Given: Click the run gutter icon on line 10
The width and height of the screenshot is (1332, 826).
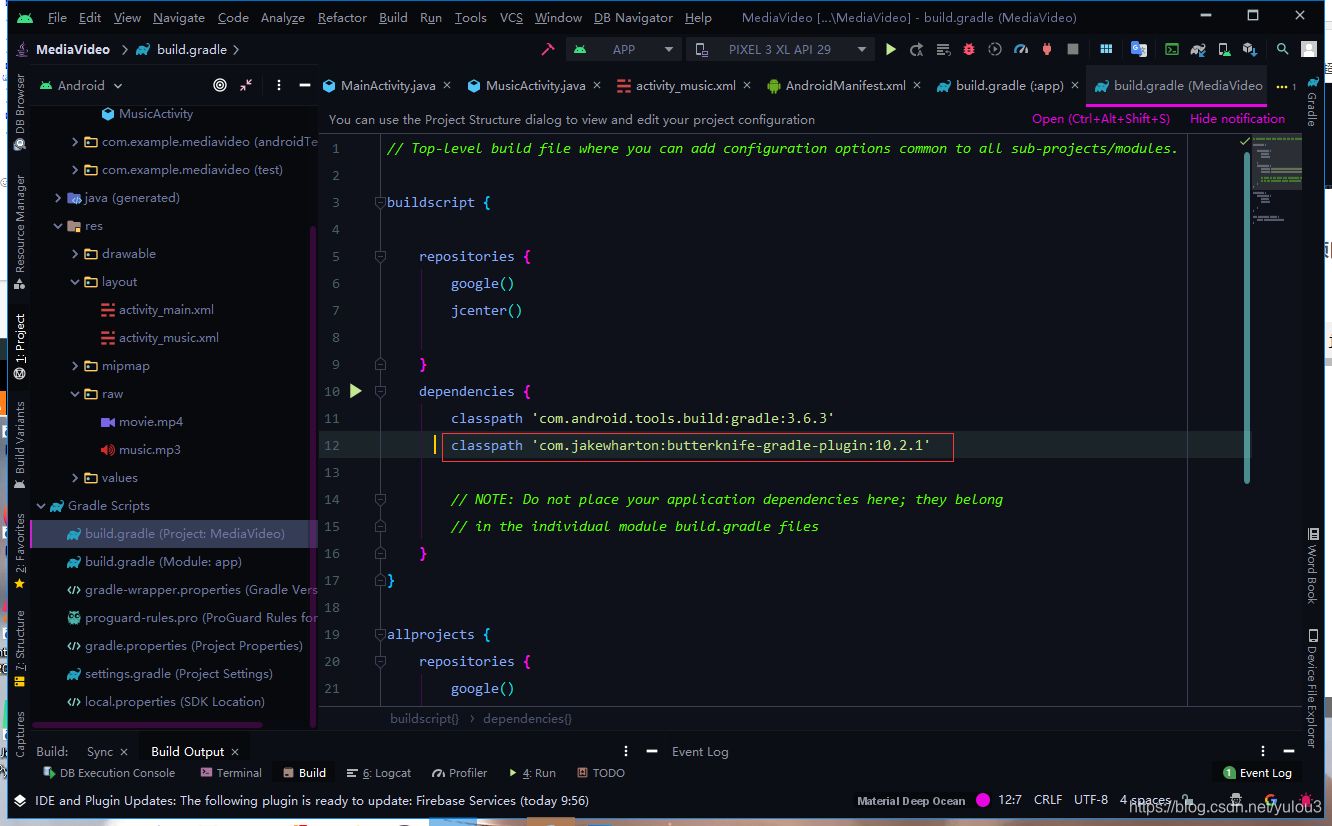Looking at the screenshot, I should [355, 391].
